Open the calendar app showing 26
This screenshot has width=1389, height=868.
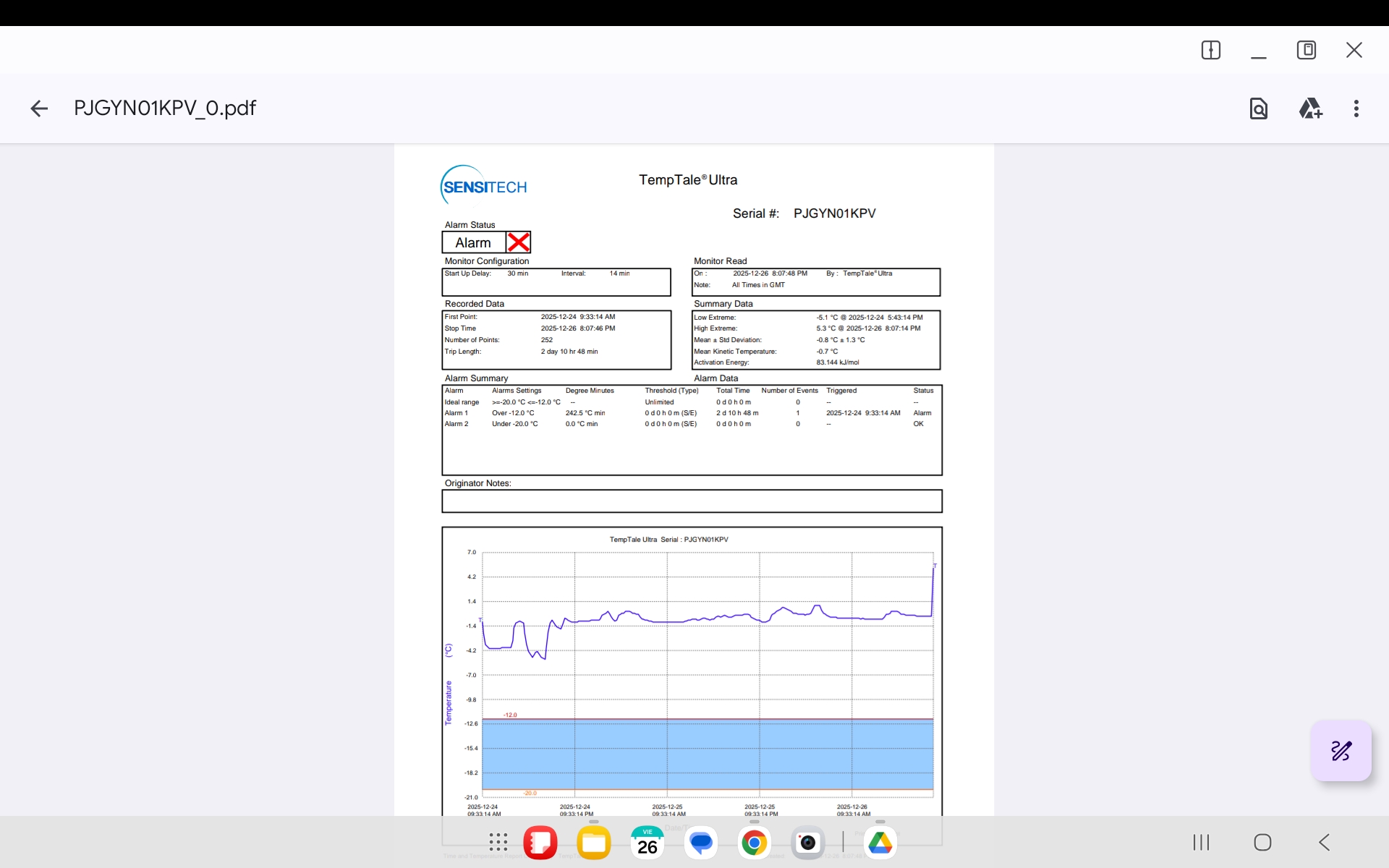click(647, 843)
